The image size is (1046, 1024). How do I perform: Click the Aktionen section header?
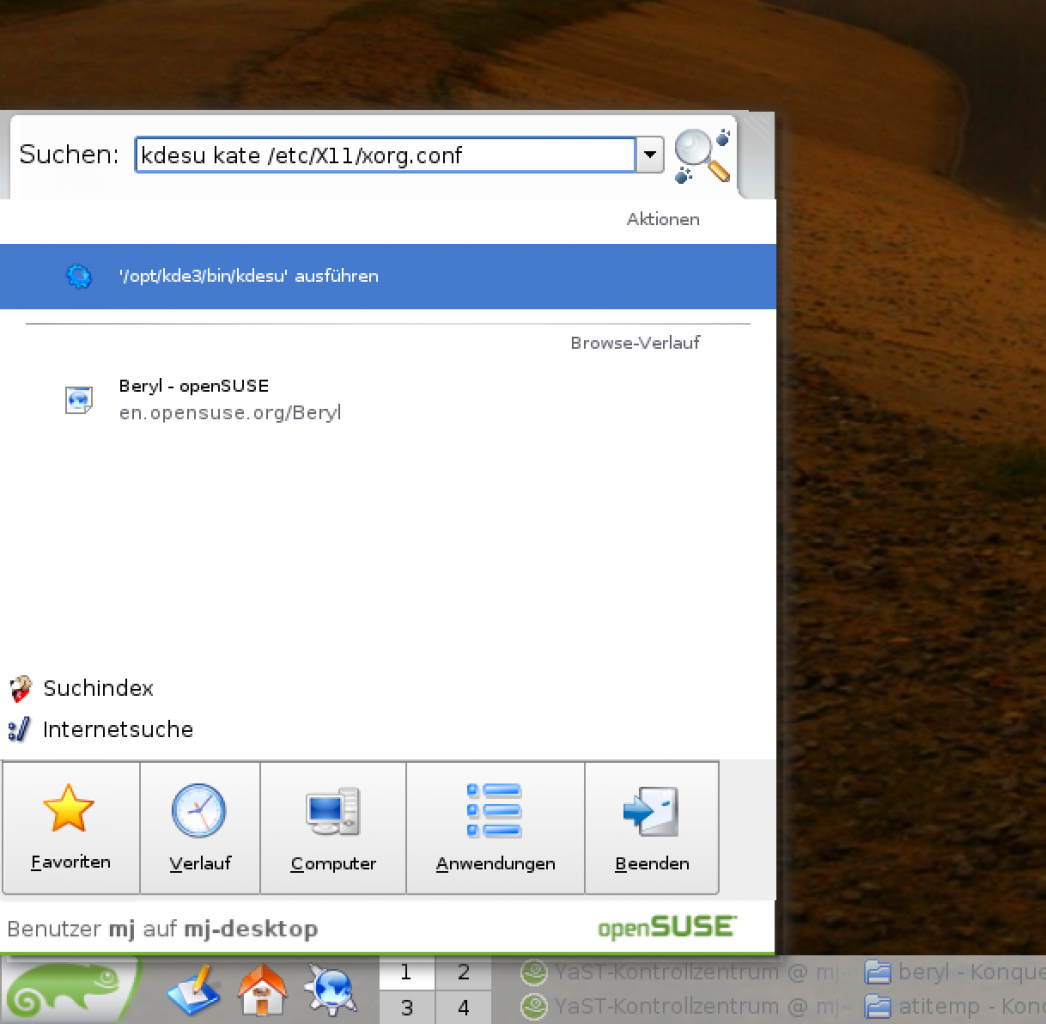[x=663, y=219]
